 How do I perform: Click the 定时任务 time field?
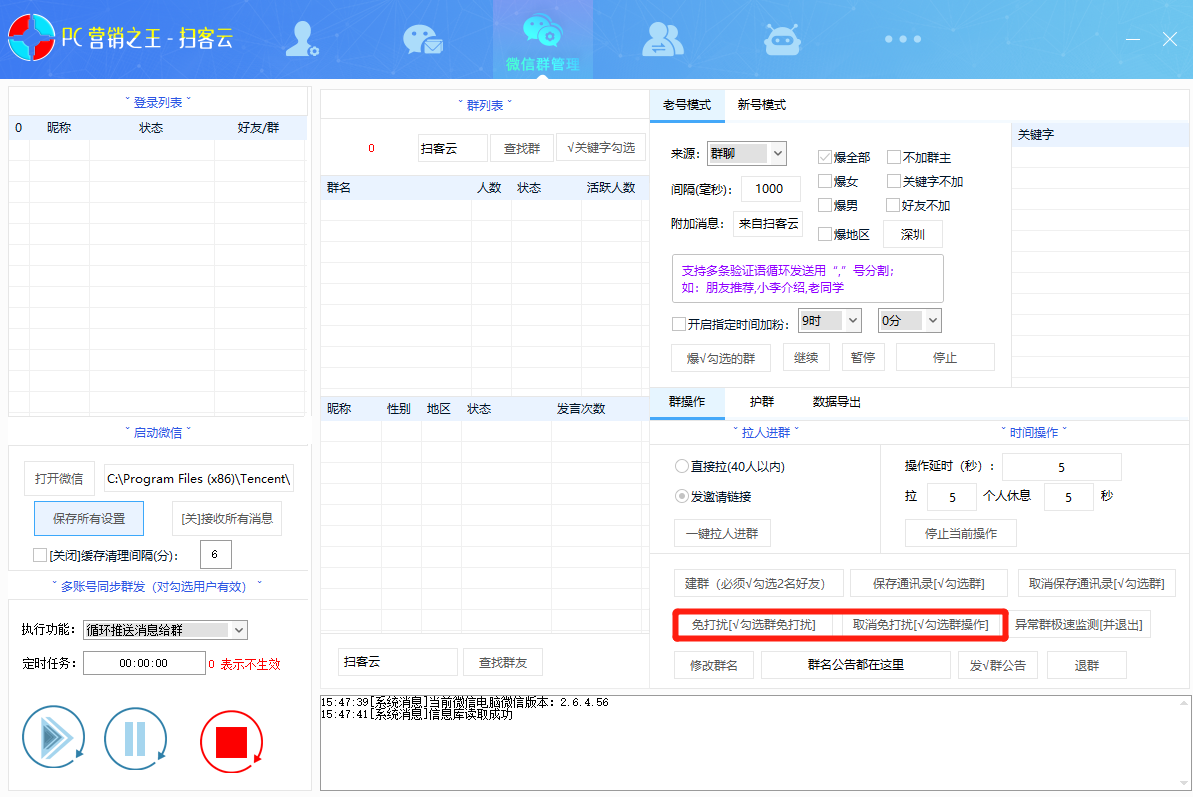click(x=144, y=663)
